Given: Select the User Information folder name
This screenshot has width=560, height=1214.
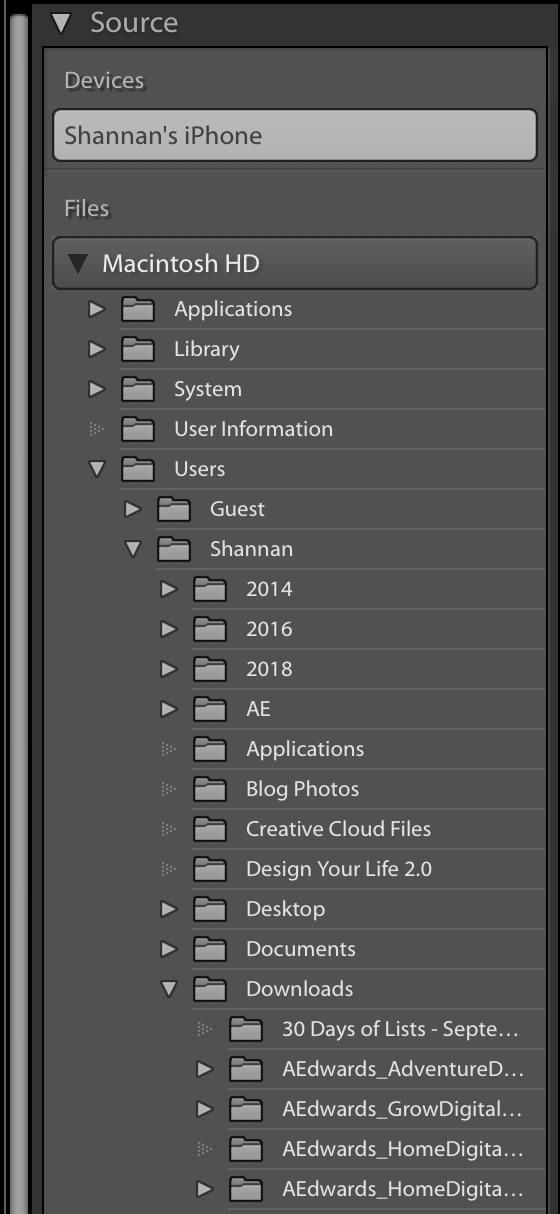Looking at the screenshot, I should [x=253, y=429].
